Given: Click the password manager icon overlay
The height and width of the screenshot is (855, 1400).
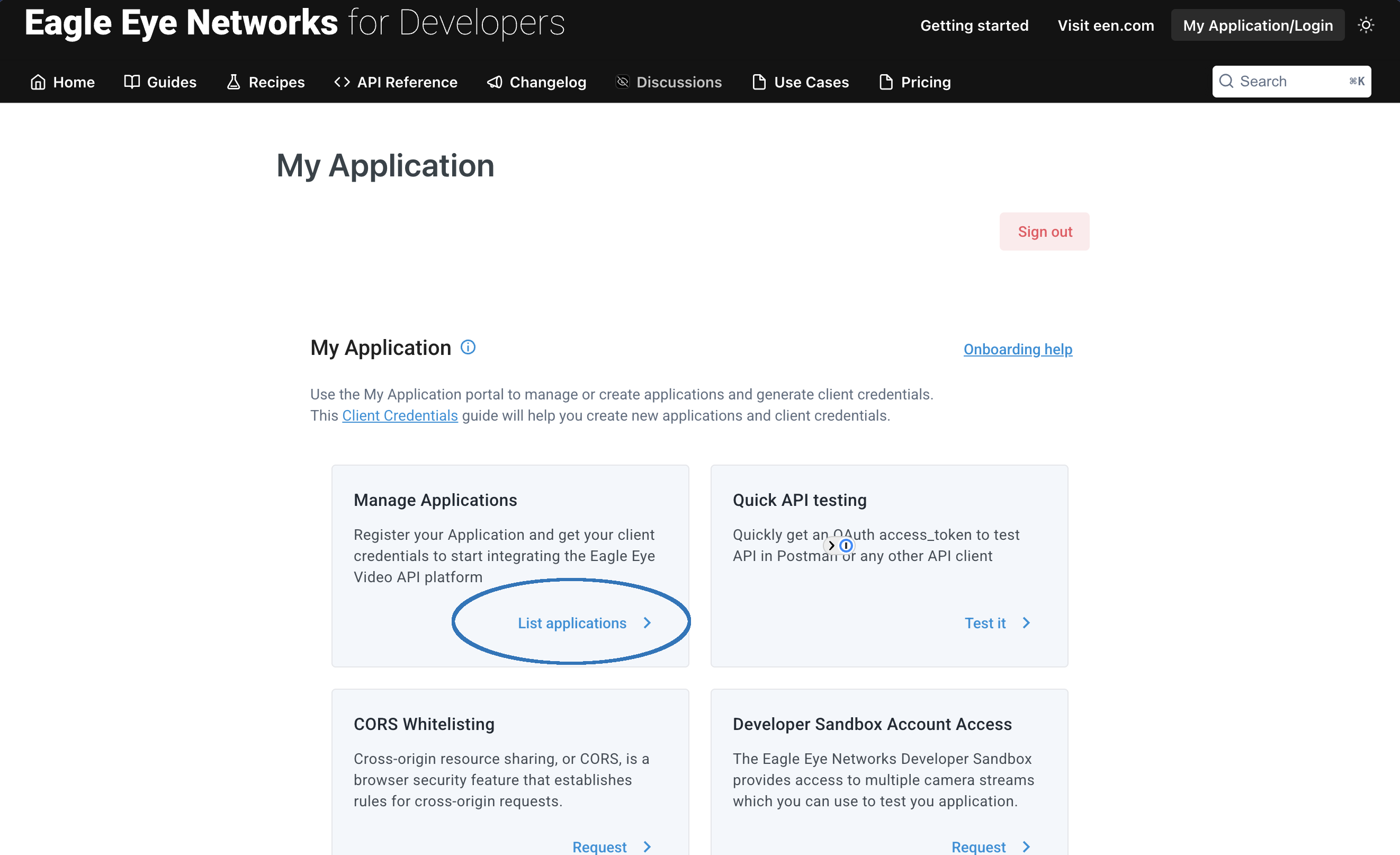Looking at the screenshot, I should click(846, 545).
